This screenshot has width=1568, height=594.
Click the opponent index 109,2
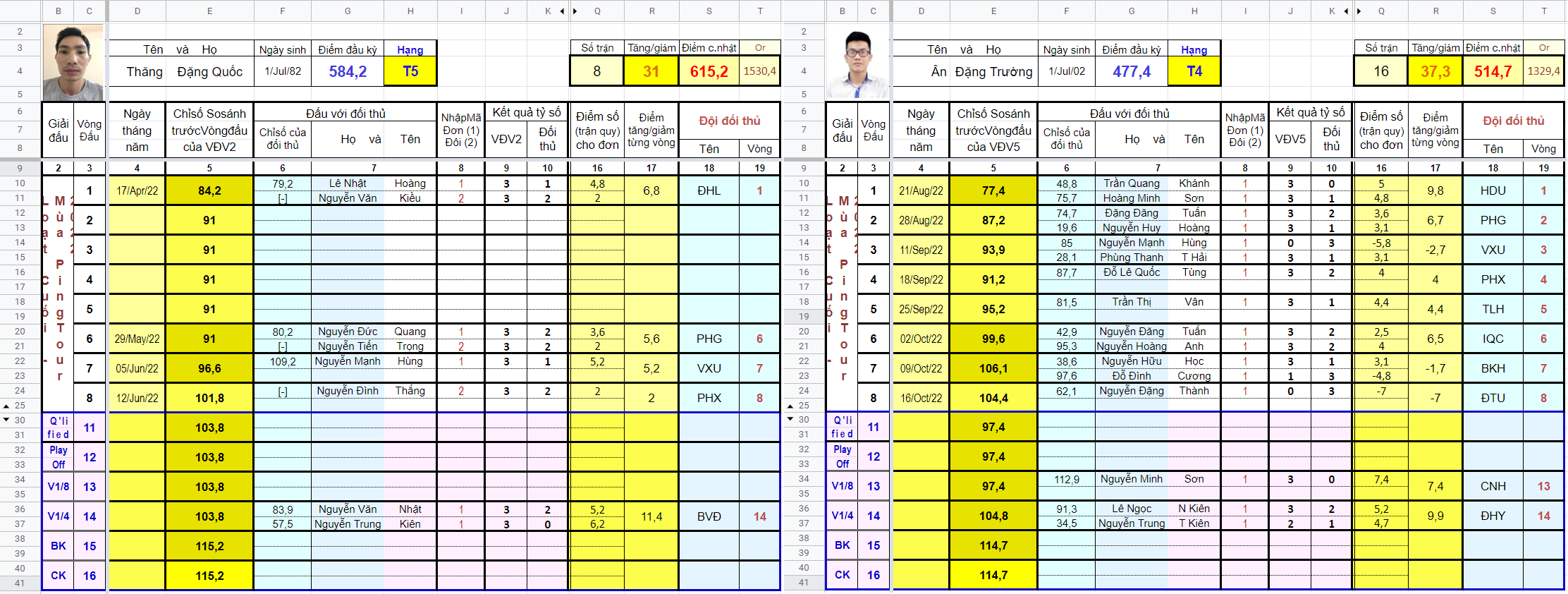(283, 362)
